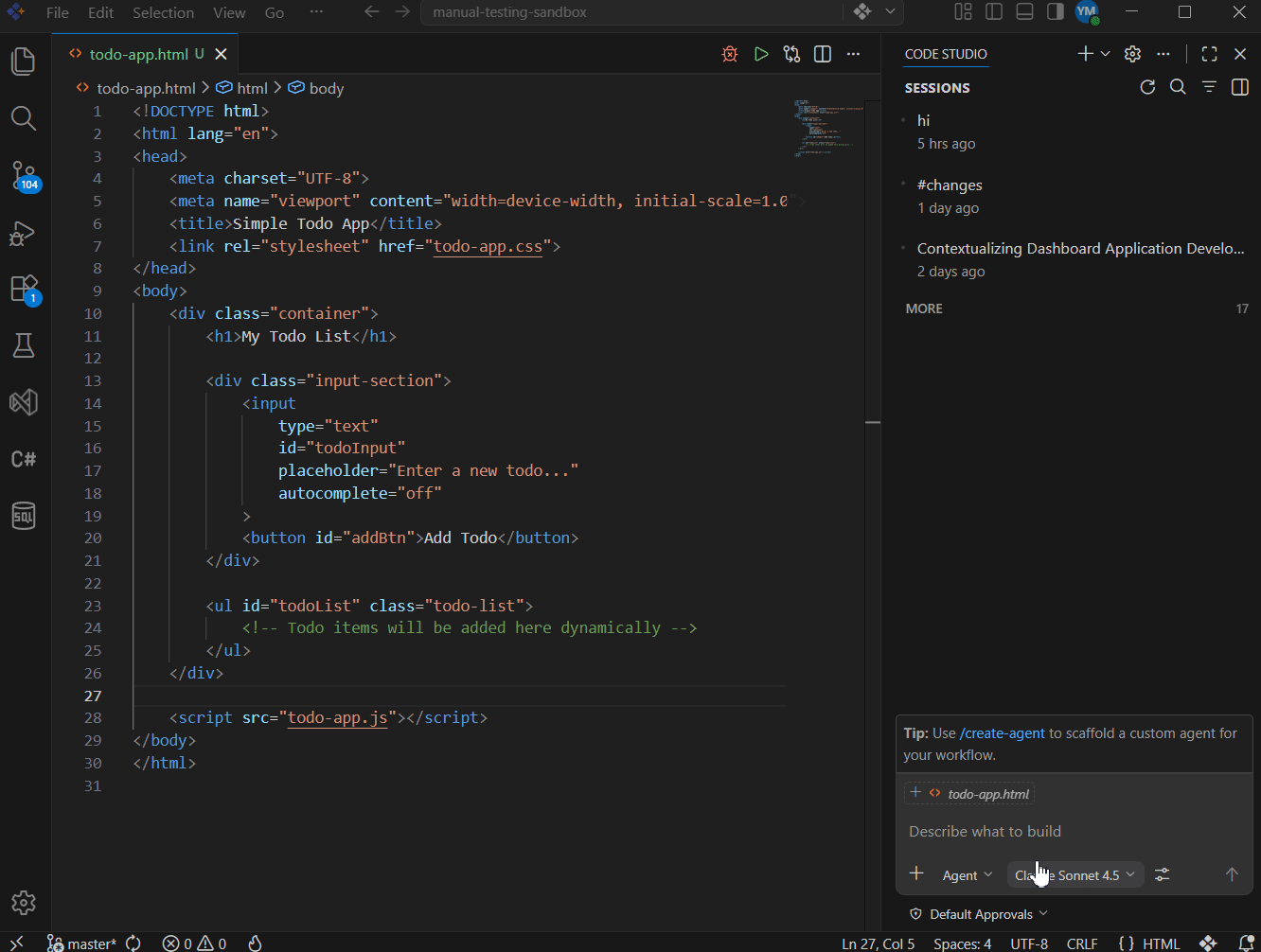The height and width of the screenshot is (952, 1261).
Task: Open changes with the compare icon
Action: 792,54
